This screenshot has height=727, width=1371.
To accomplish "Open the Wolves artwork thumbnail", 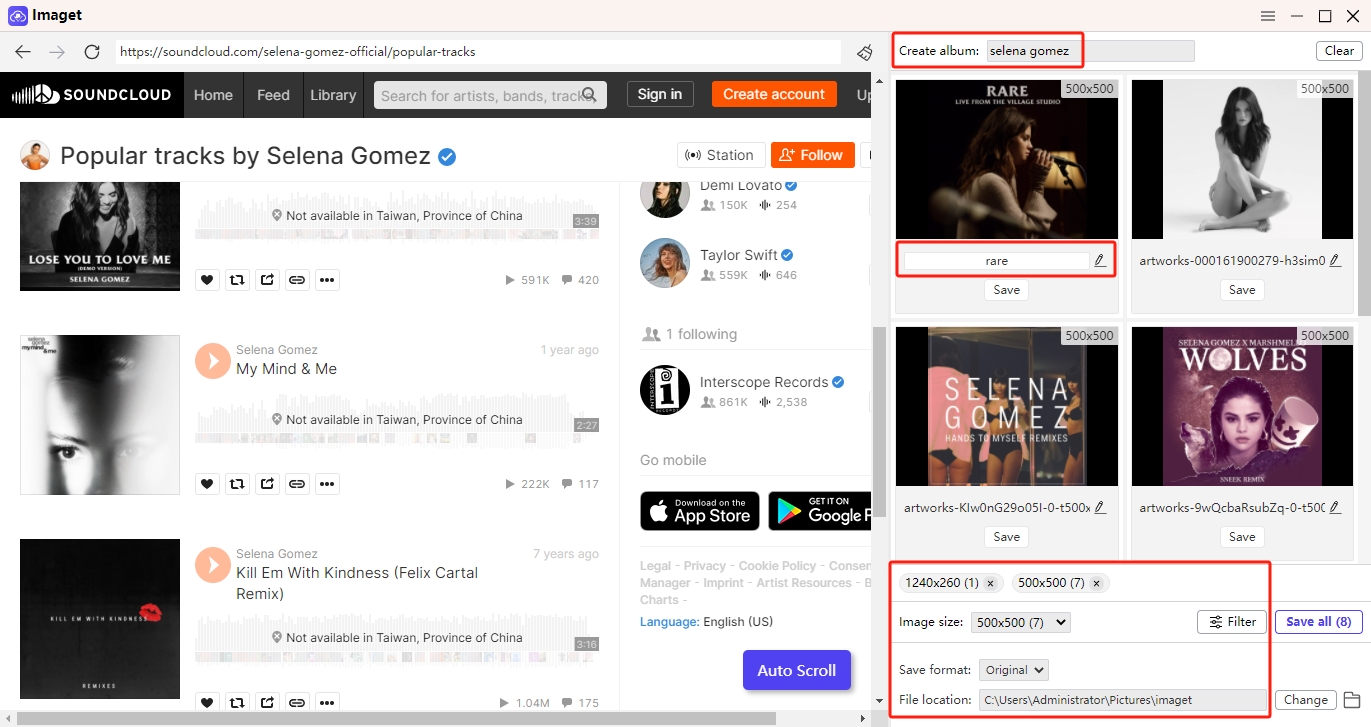I will 1242,407.
